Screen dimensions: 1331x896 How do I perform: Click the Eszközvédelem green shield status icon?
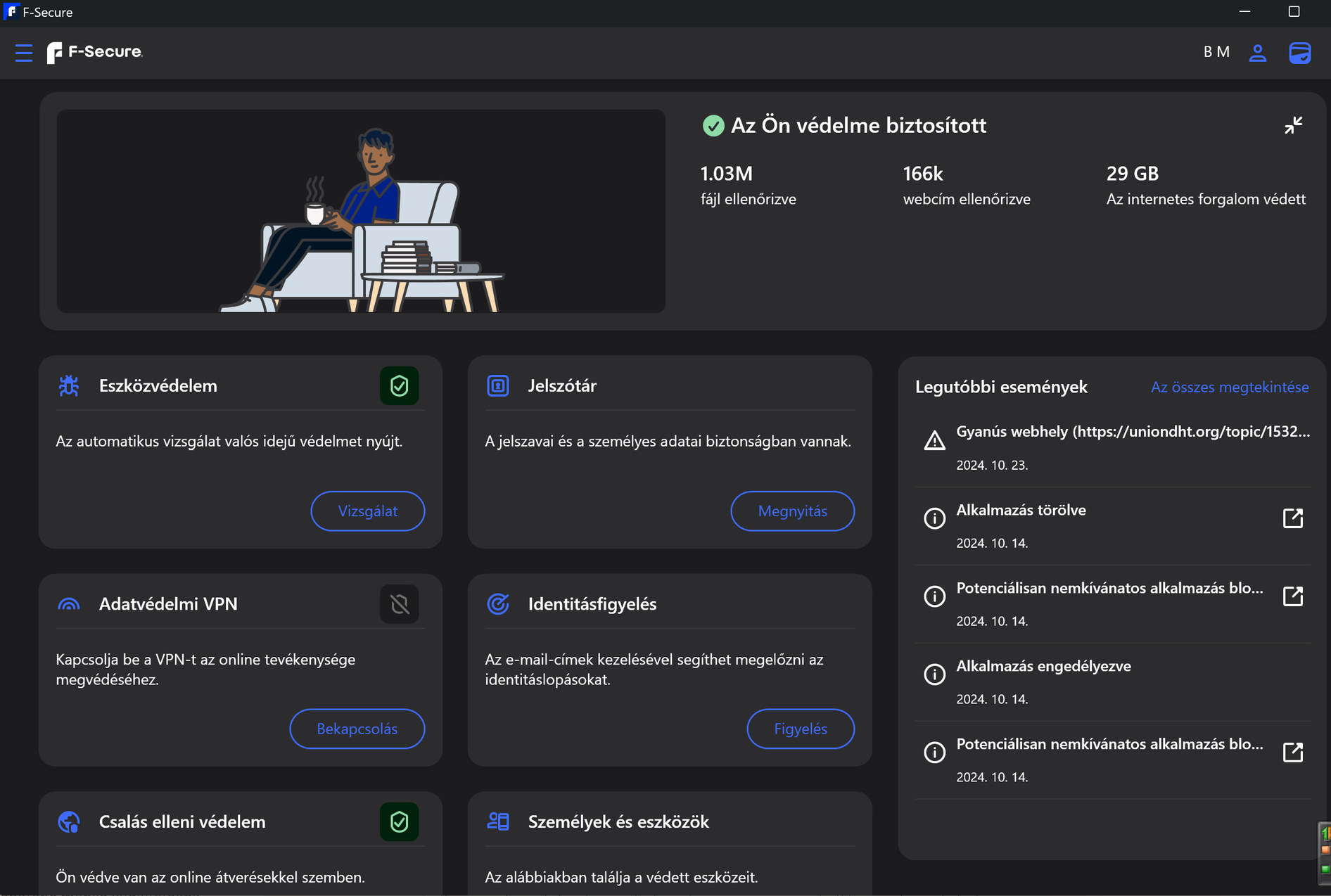point(399,385)
